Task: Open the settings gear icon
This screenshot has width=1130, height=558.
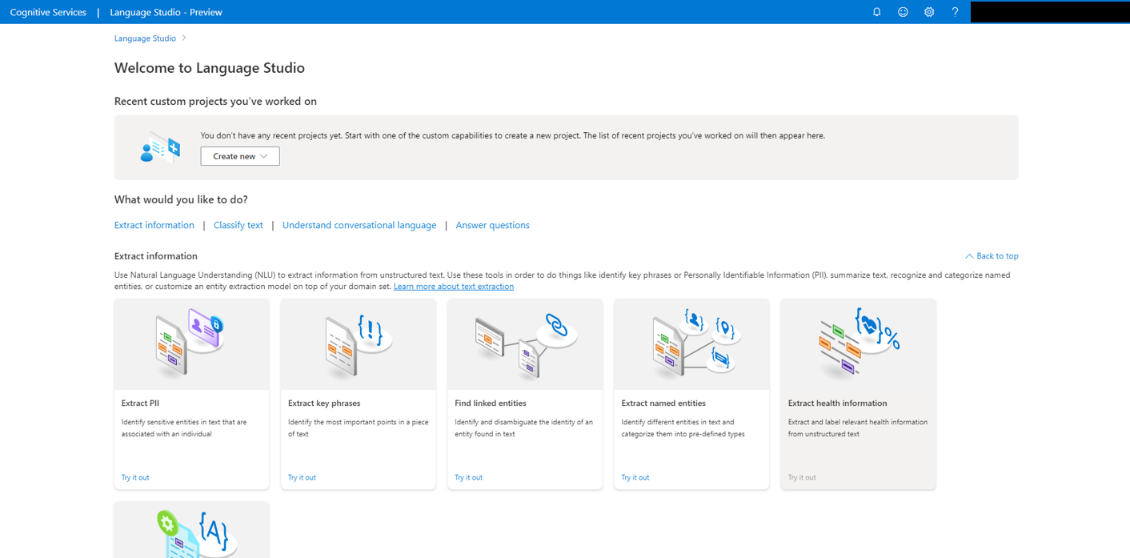Action: click(x=929, y=12)
